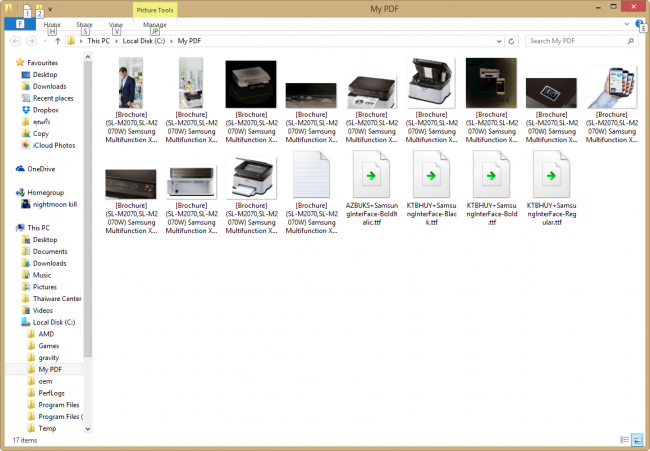
Task: Select Local Disk (C:) in the tree
Action: coord(54,322)
